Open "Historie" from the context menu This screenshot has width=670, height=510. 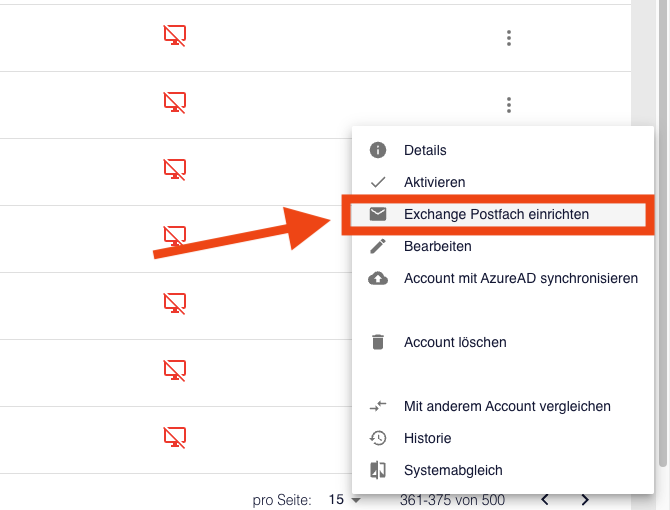tap(427, 438)
